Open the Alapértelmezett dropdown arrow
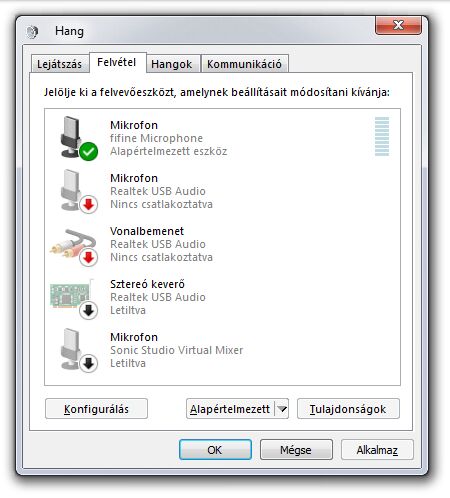Viewport: 450px width, 498px height. click(282, 409)
